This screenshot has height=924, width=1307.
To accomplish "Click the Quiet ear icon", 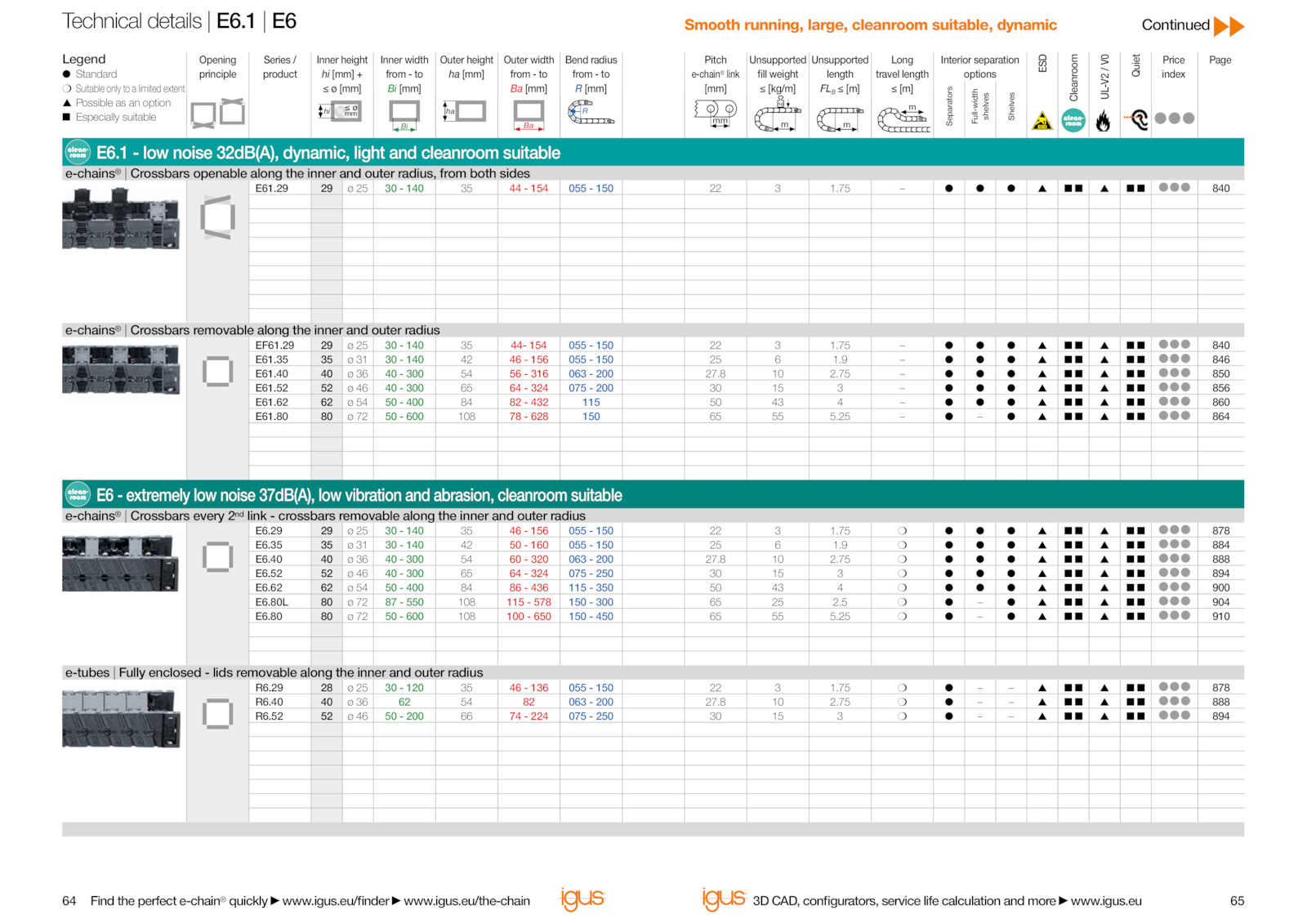I will [x=1135, y=120].
